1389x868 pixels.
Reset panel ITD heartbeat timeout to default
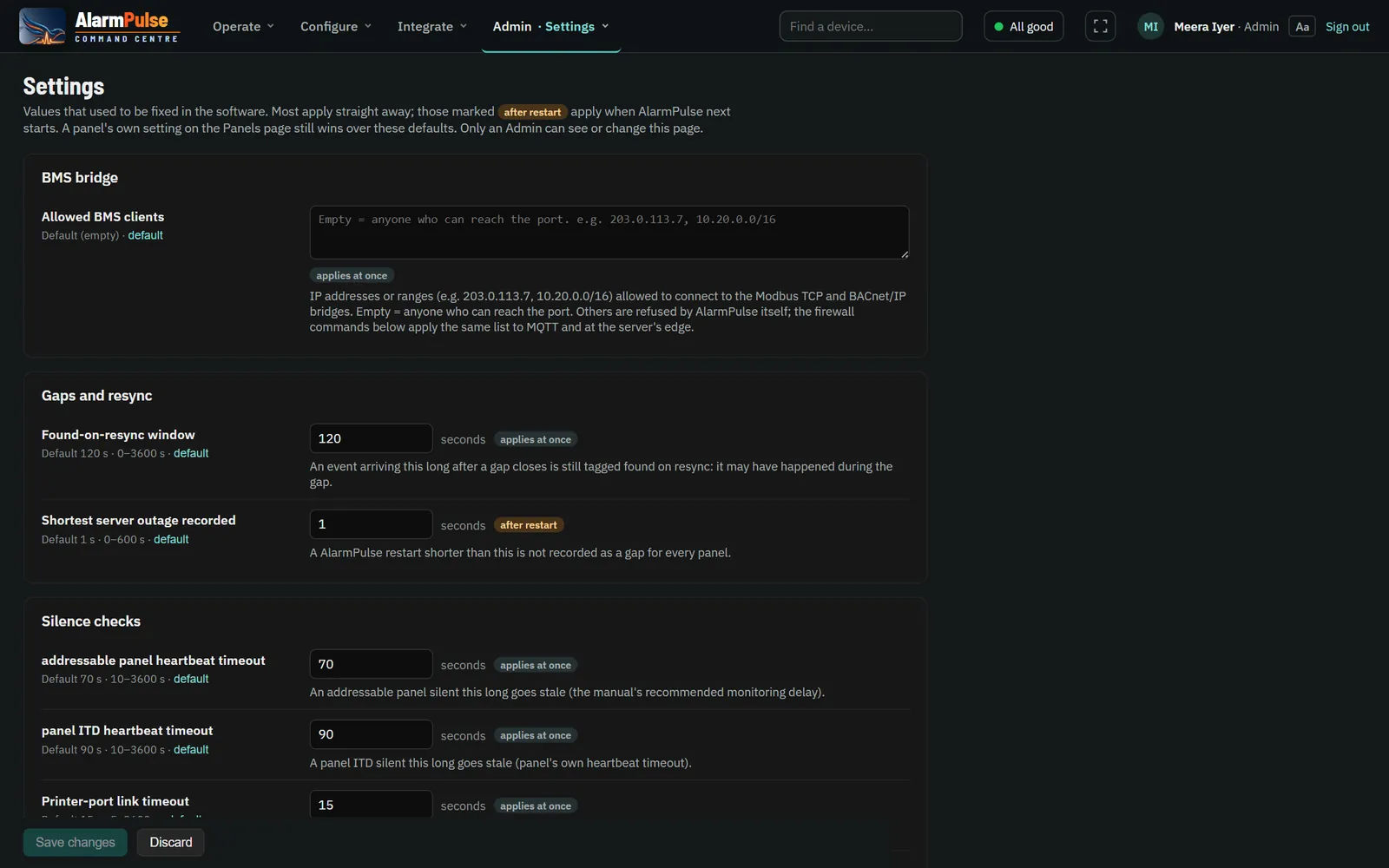pos(191,750)
